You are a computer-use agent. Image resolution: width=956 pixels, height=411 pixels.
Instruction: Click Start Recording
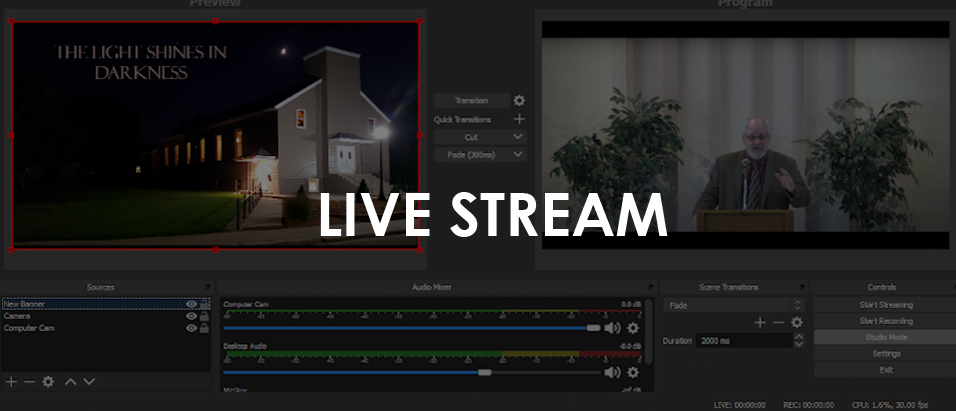[886, 321]
